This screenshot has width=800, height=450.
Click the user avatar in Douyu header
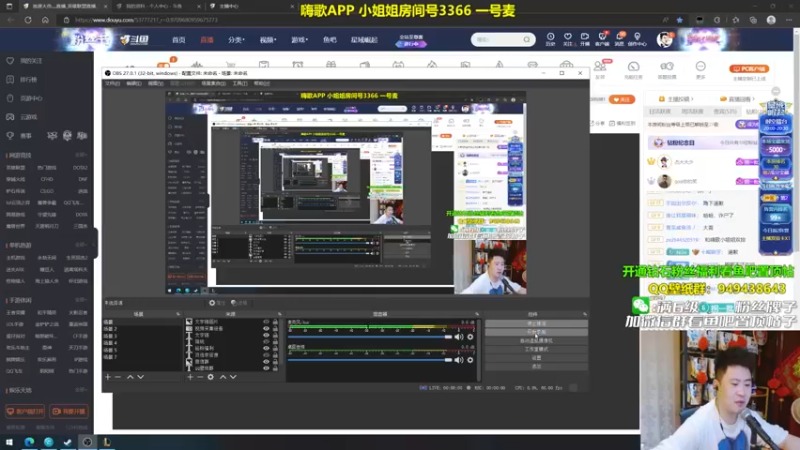664,39
